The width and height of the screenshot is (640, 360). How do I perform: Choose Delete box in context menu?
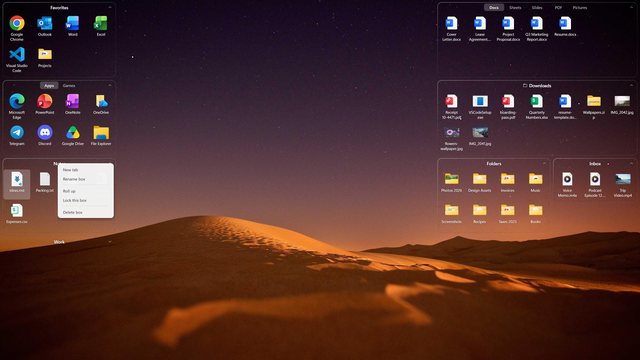pyautogui.click(x=86, y=212)
